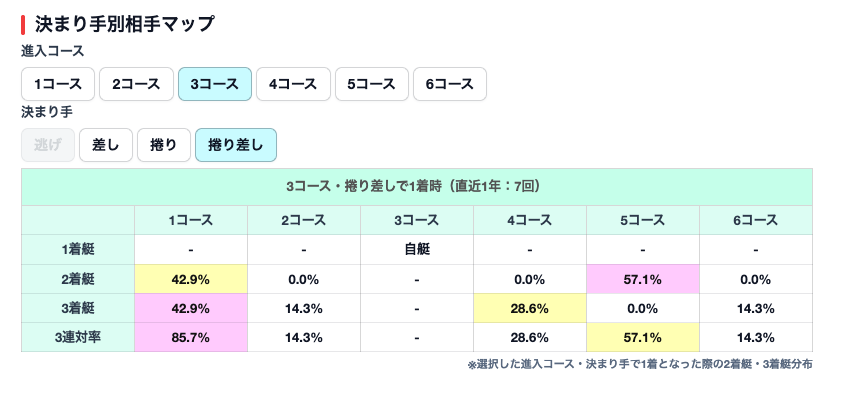Select the 差し winning move button

click(x=106, y=145)
